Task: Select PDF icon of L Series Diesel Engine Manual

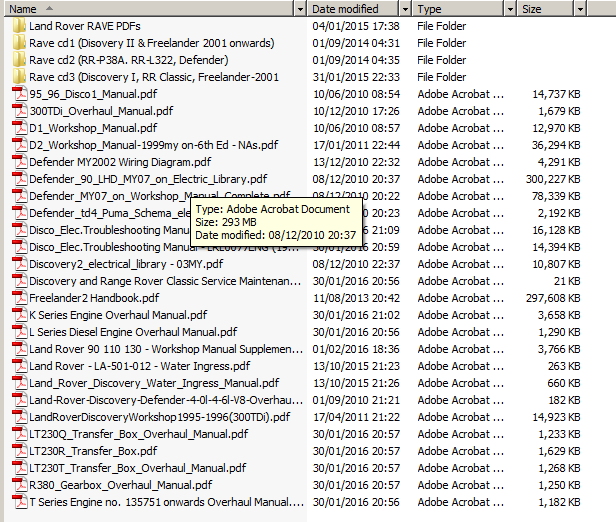Action: 19,332
